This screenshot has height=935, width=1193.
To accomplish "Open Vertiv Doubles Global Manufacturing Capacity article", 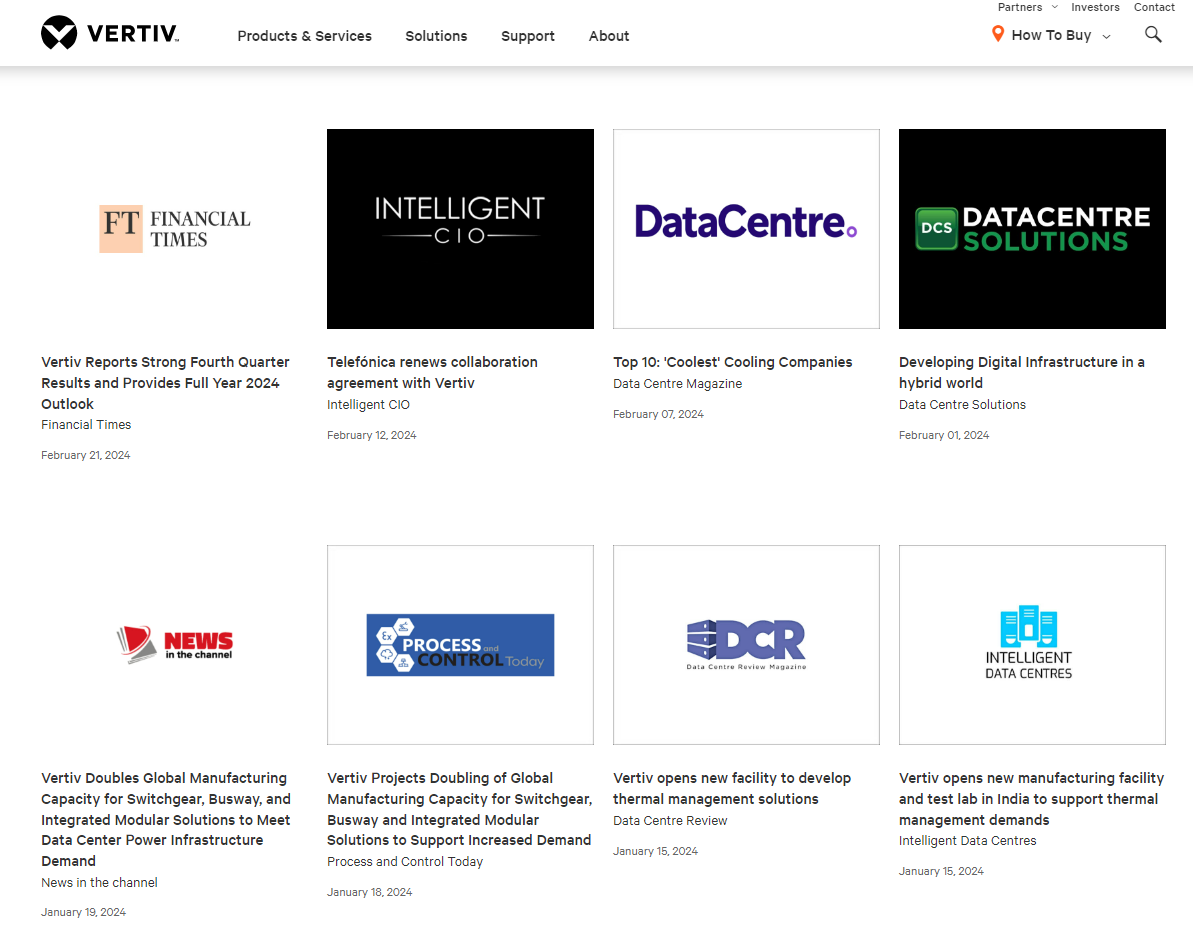I will 166,819.
